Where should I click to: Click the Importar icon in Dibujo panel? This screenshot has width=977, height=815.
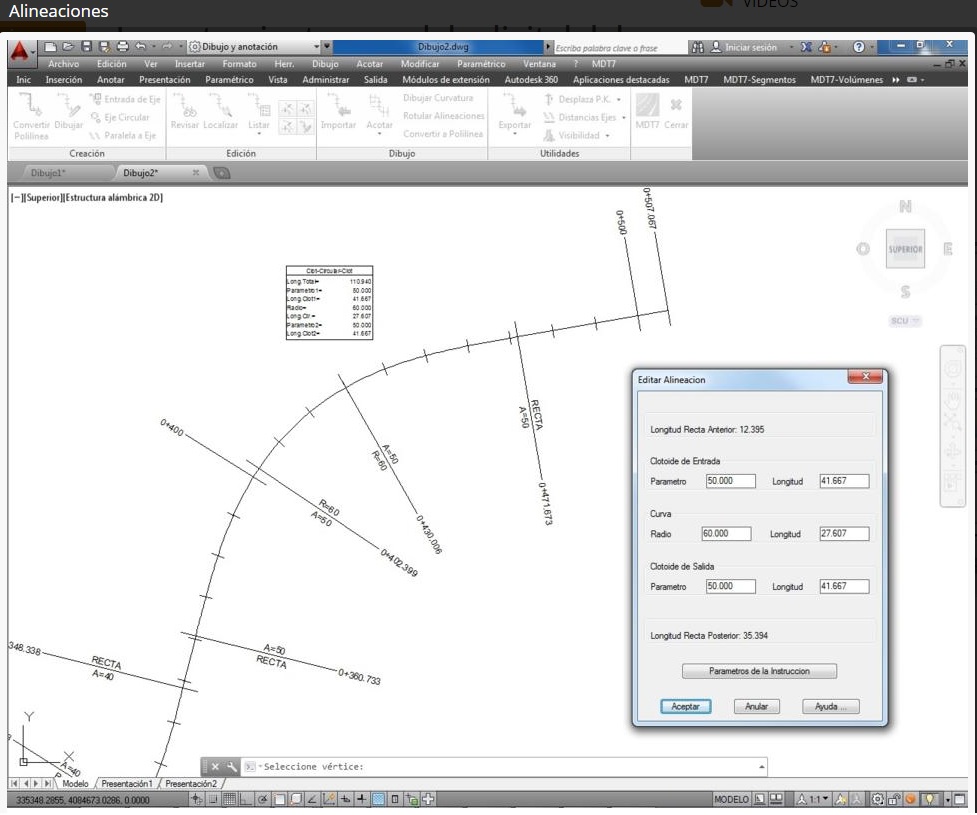click(338, 111)
